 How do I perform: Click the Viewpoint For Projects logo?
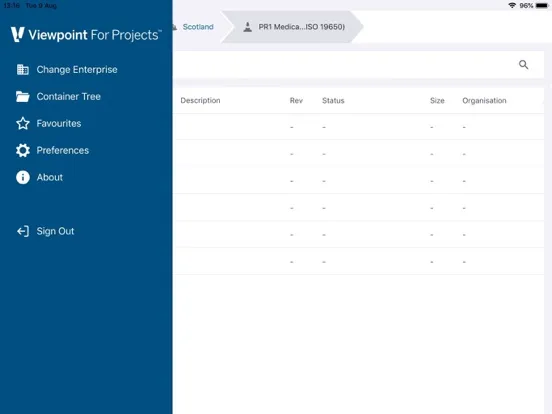(86, 35)
